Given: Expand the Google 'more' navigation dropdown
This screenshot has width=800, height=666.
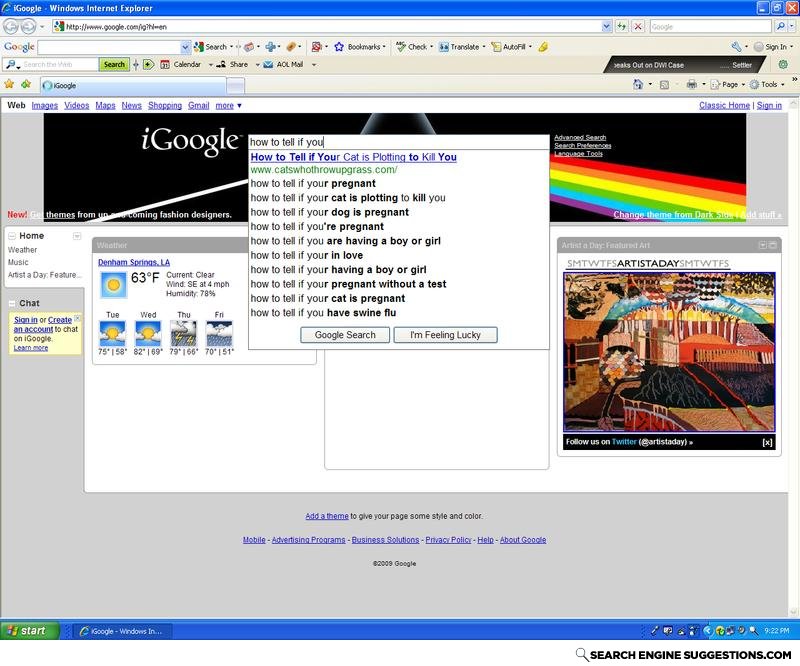Looking at the screenshot, I should (x=229, y=106).
